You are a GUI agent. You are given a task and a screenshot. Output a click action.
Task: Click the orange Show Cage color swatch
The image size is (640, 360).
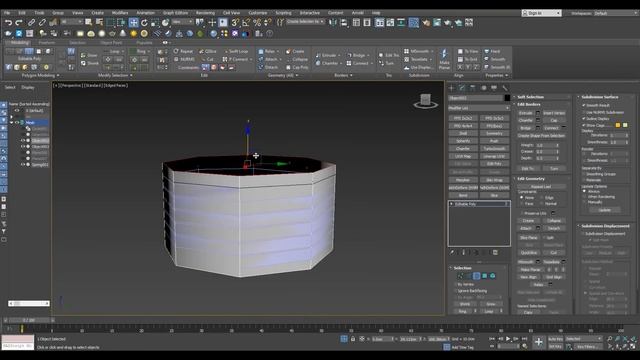[x=618, y=125]
